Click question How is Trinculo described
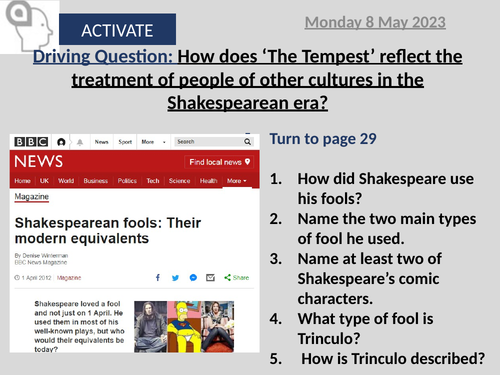Viewport: 500px width, 375px height. click(393, 359)
